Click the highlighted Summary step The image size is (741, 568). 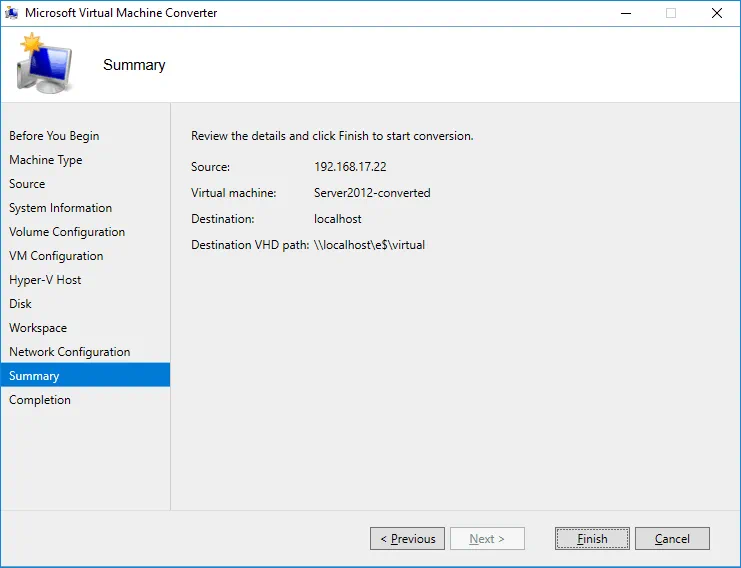coord(34,376)
